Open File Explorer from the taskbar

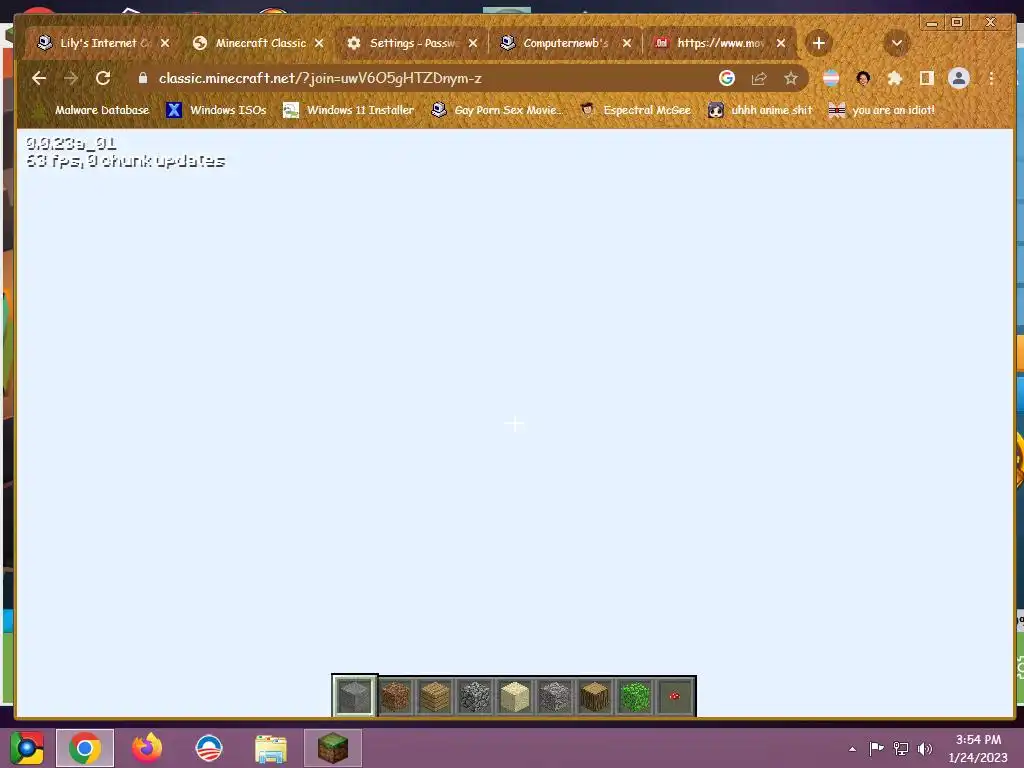click(271, 748)
